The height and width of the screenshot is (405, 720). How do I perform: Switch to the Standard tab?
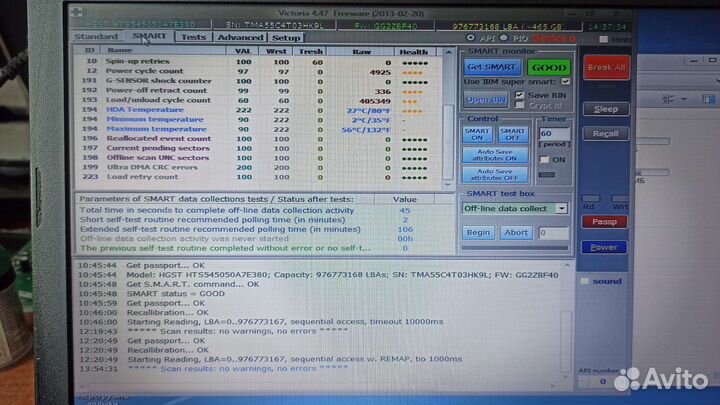click(x=96, y=36)
